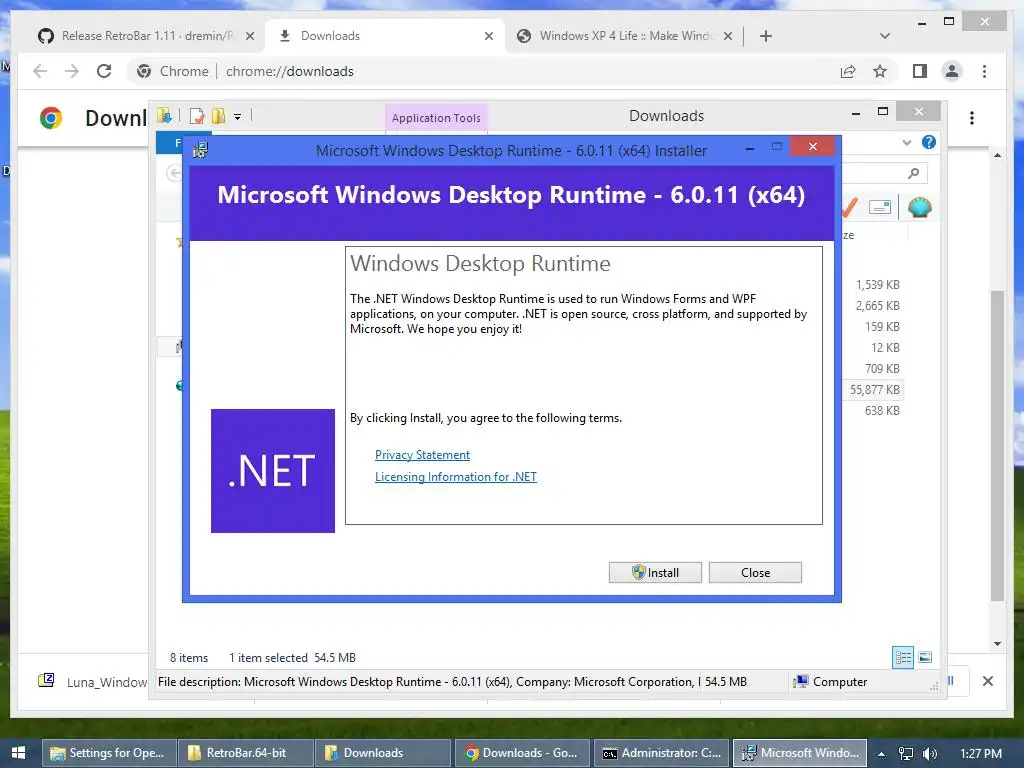Viewport: 1024px width, 768px height.
Task: Show hidden tray icons arrow
Action: click(x=881, y=754)
